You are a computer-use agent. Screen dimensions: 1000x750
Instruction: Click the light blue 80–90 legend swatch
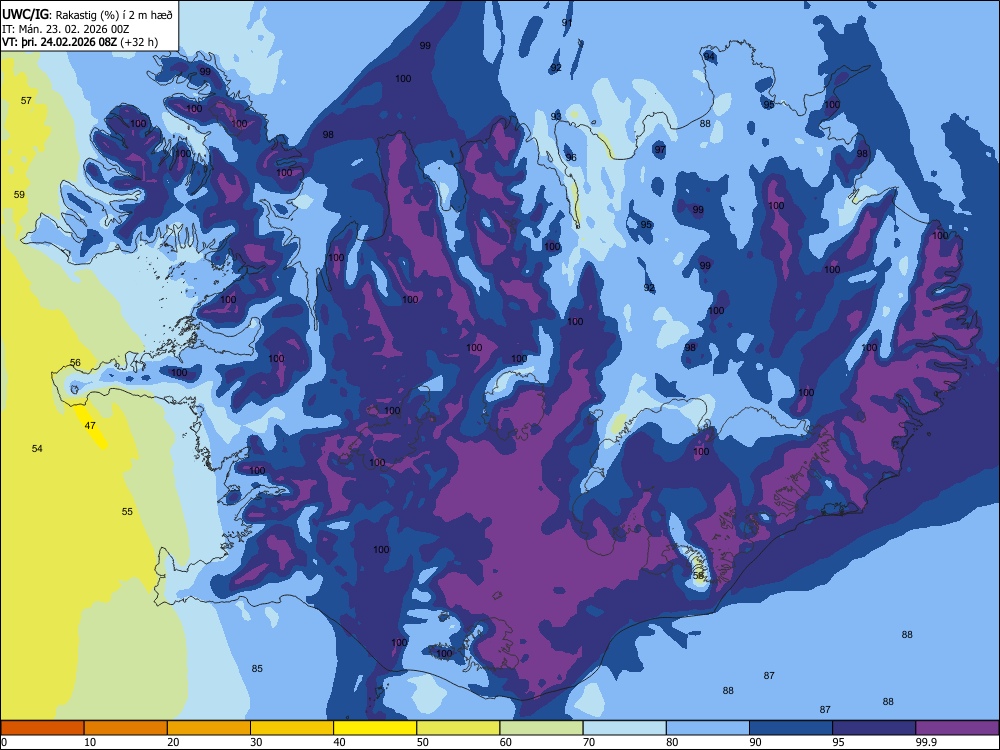click(x=708, y=728)
